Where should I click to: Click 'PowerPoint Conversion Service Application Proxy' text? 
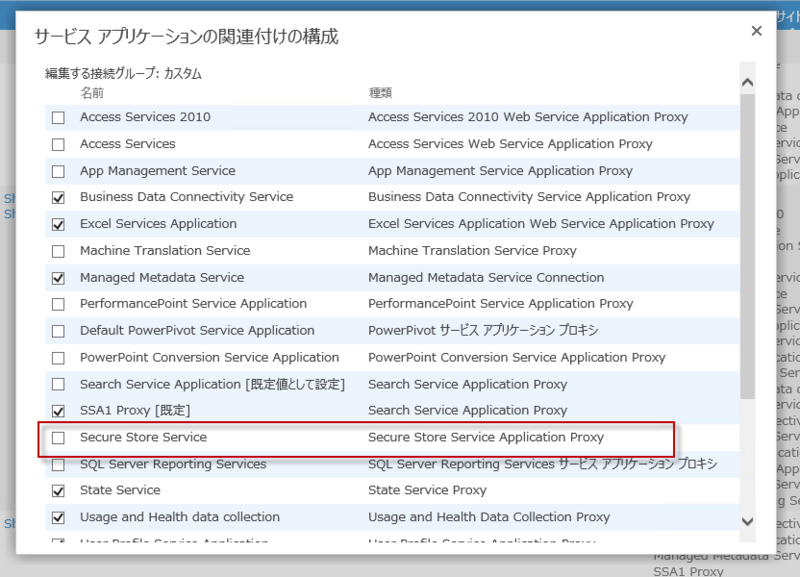tap(517, 357)
